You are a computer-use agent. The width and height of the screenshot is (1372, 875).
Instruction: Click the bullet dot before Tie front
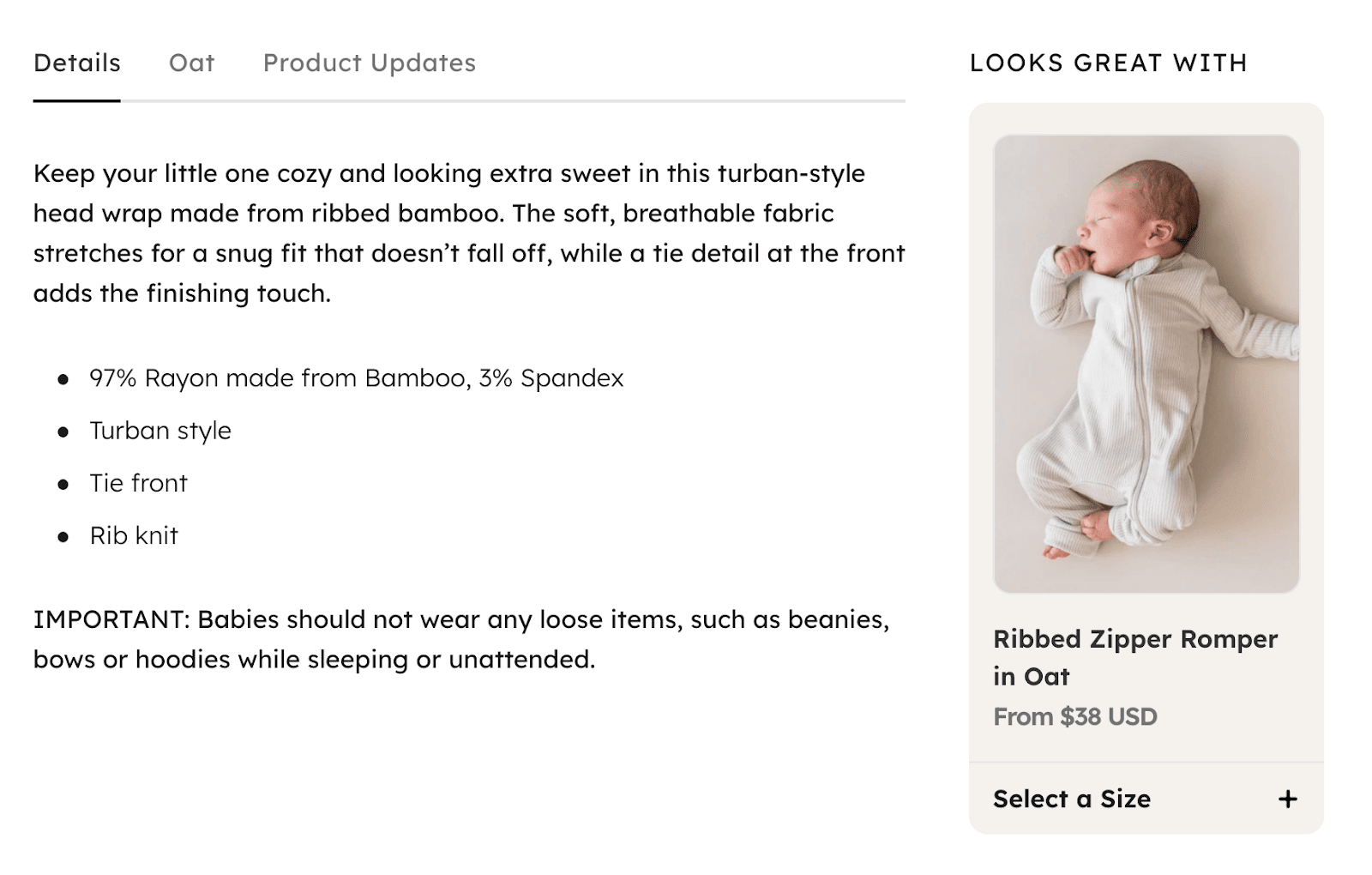tap(63, 485)
